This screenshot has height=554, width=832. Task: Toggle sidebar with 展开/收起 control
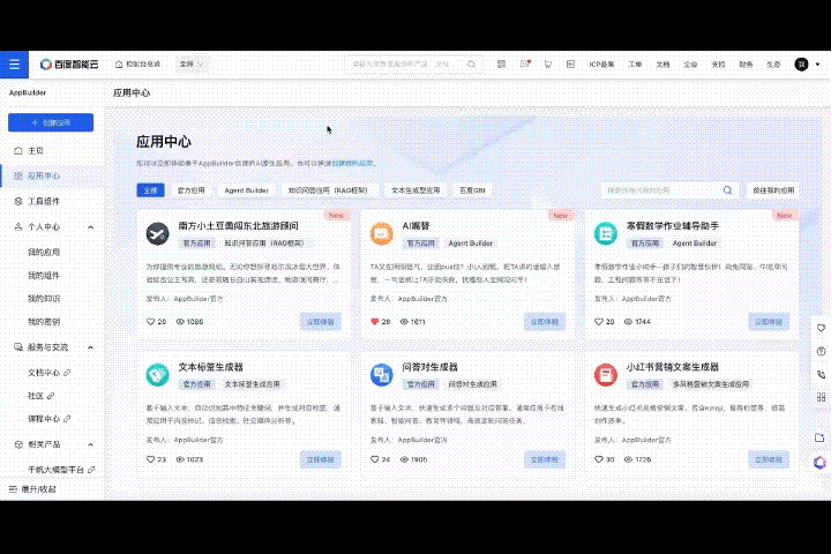click(x=32, y=489)
